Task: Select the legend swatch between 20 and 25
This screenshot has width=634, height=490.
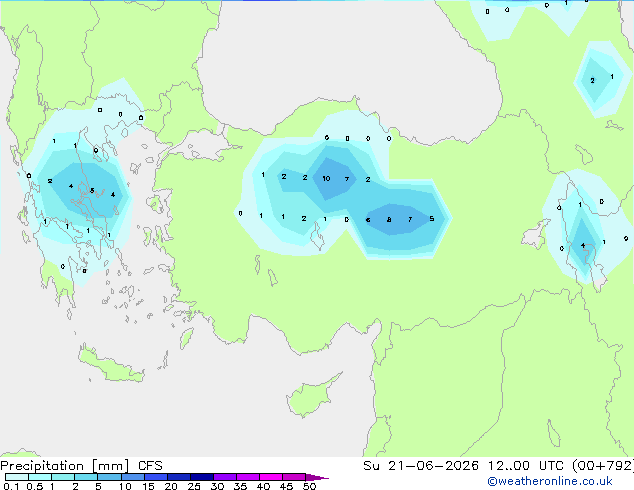Action: tap(178, 477)
